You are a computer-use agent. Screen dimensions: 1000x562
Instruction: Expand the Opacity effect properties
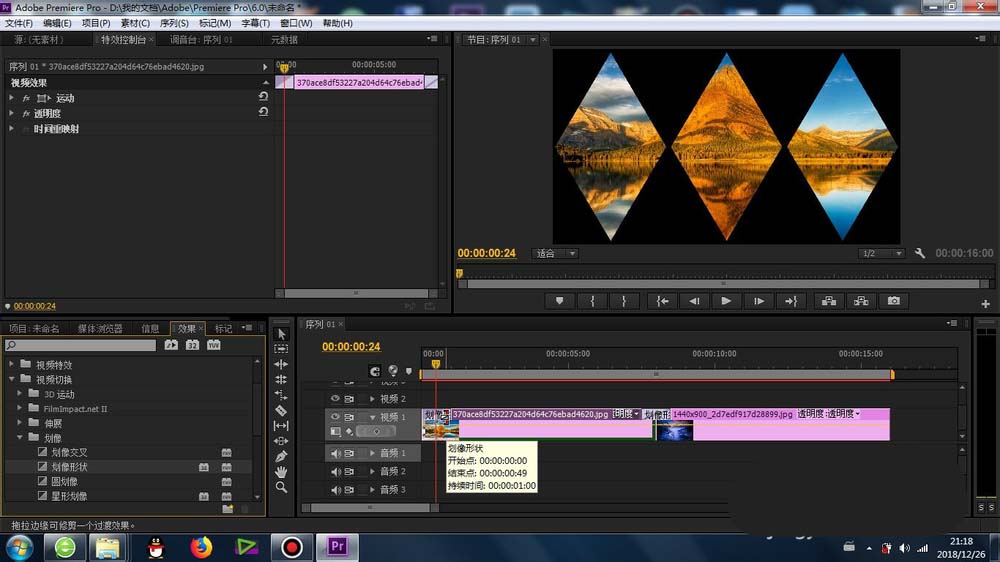pos(11,113)
